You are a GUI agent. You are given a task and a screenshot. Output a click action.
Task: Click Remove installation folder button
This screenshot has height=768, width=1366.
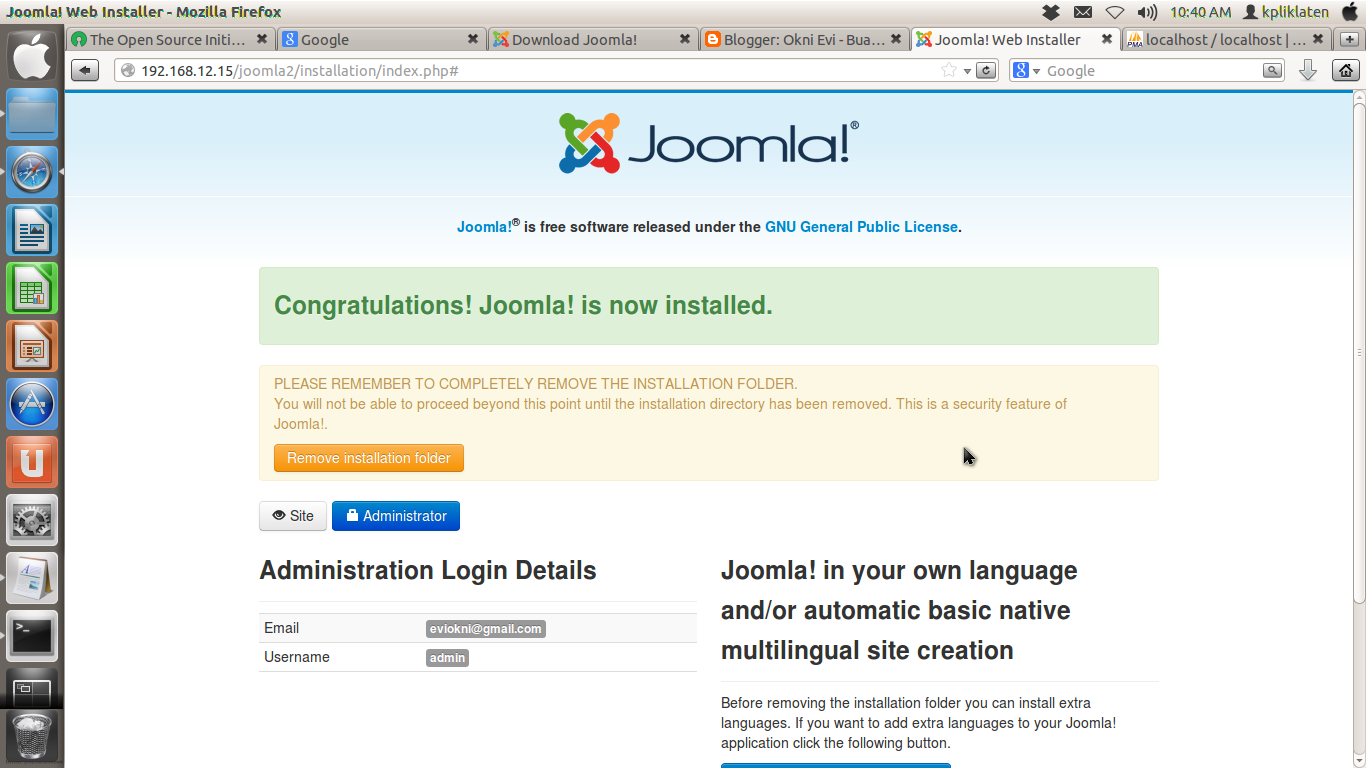click(369, 458)
